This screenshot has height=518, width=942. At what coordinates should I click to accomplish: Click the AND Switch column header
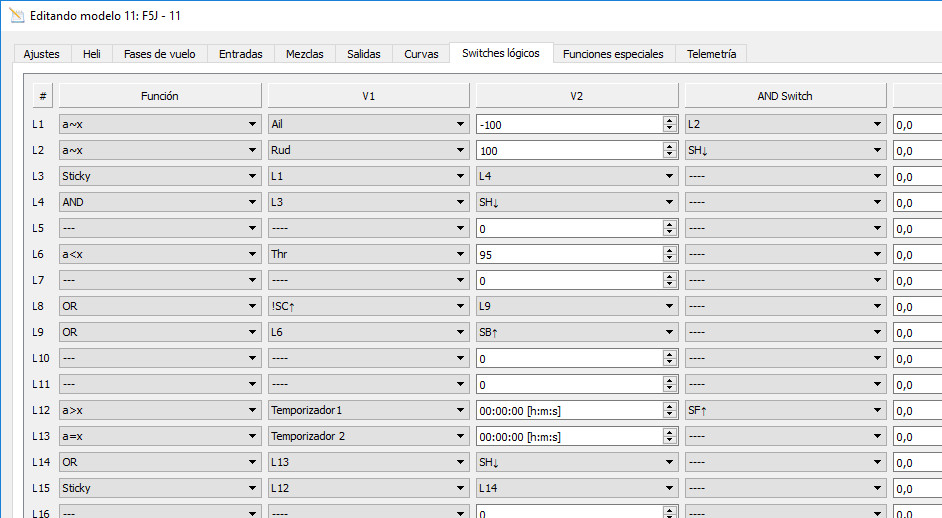(x=784, y=96)
